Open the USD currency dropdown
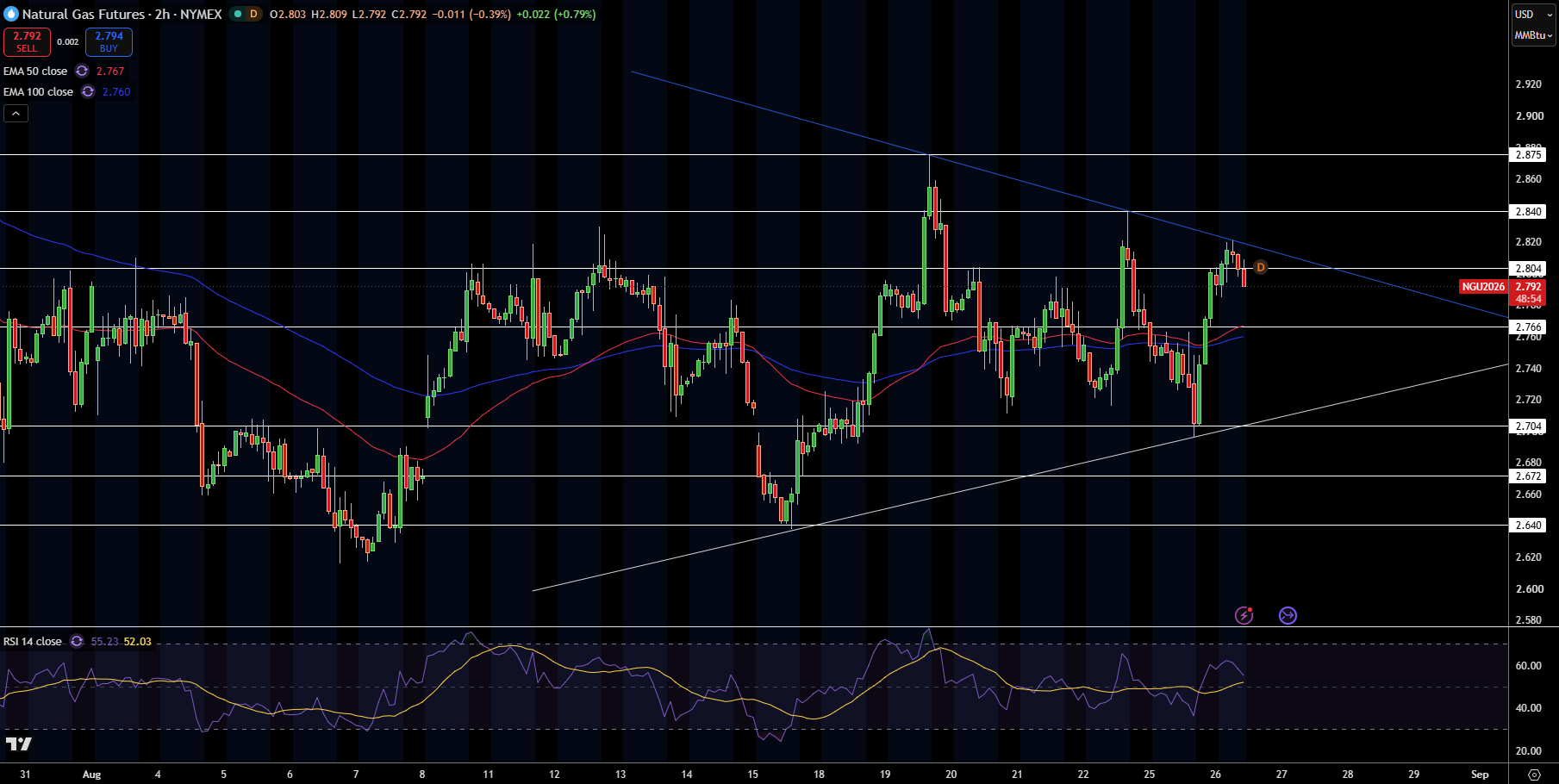 [1533, 14]
